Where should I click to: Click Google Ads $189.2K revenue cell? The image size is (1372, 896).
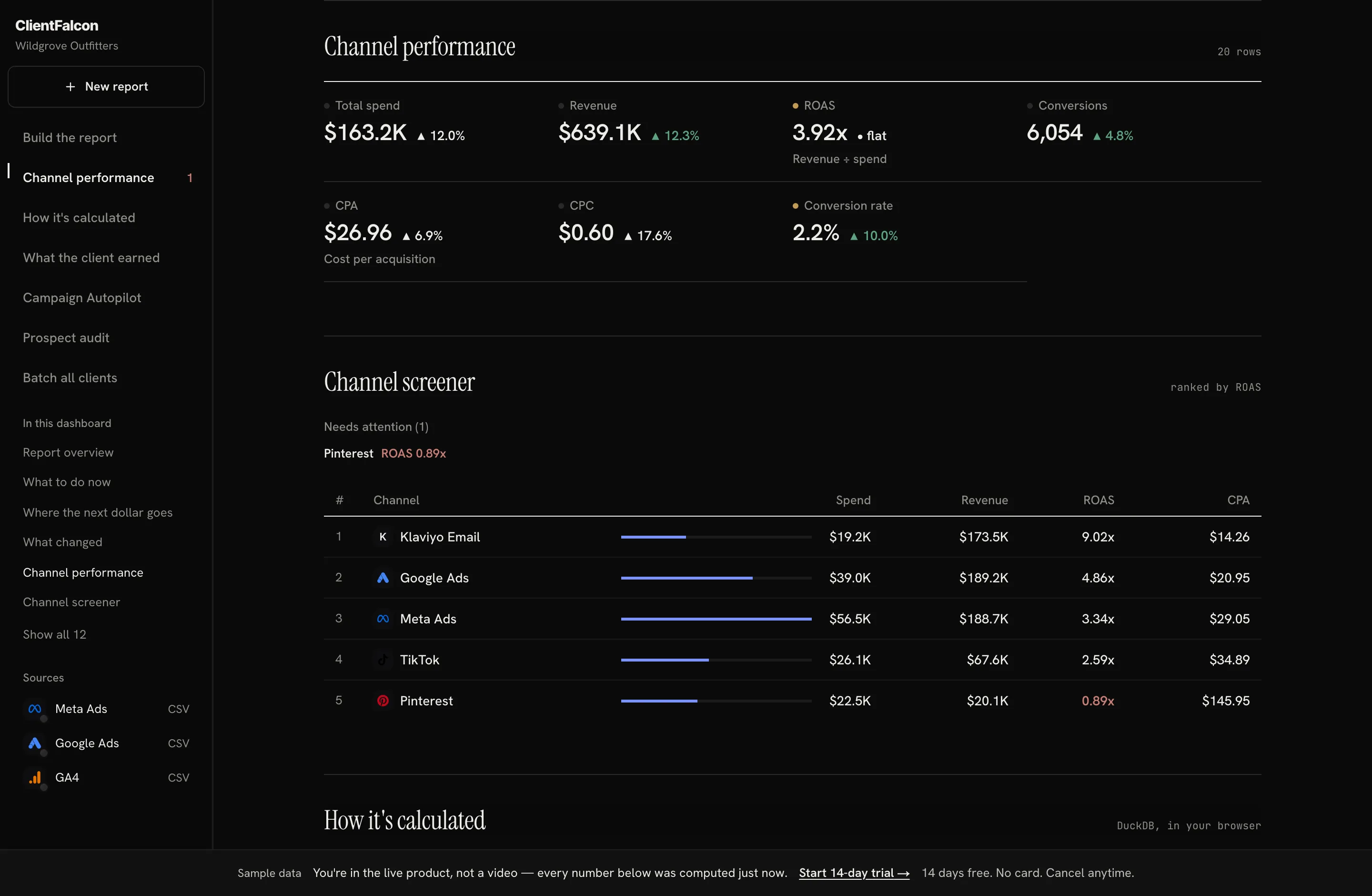click(x=983, y=578)
